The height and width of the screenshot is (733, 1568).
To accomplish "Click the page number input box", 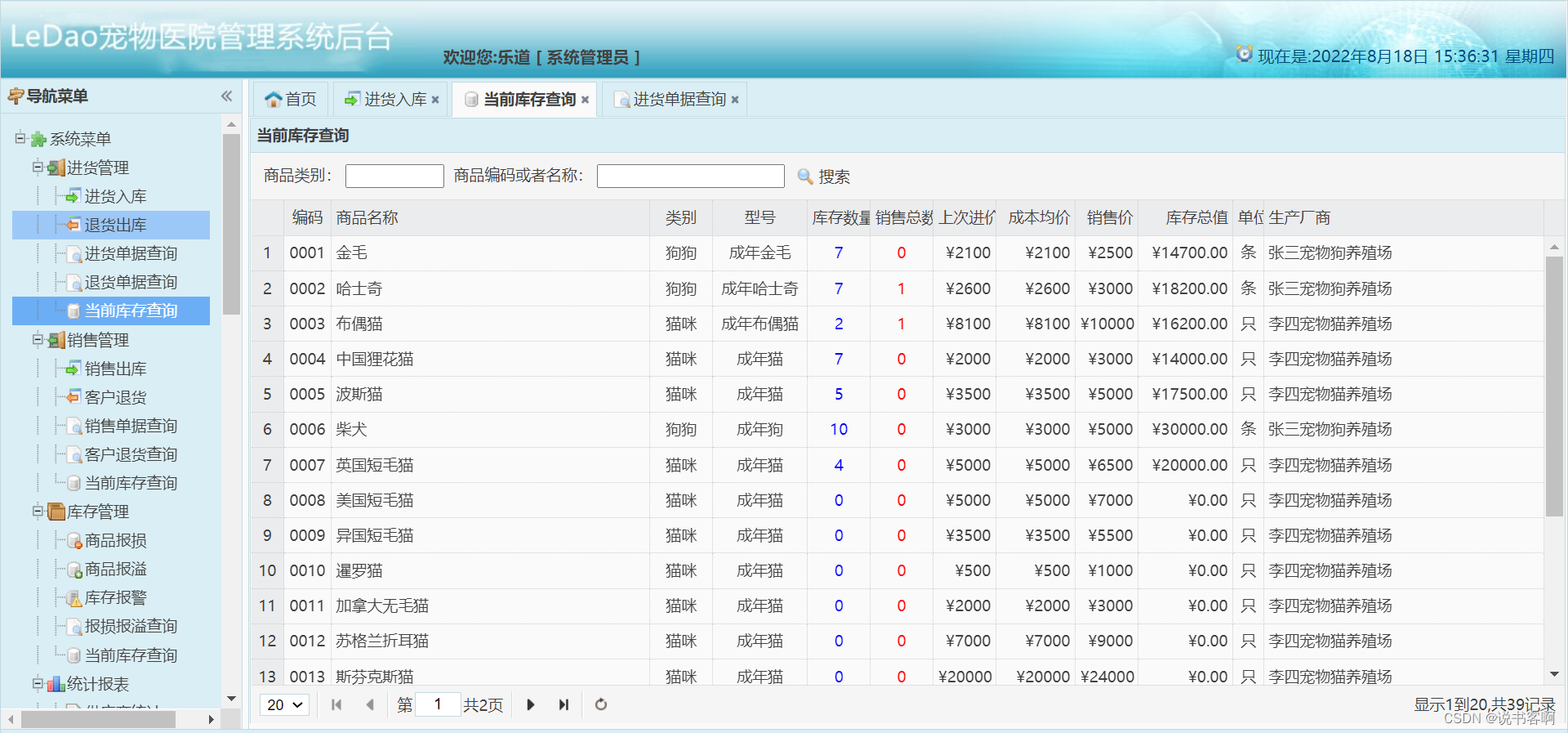I will click(438, 704).
